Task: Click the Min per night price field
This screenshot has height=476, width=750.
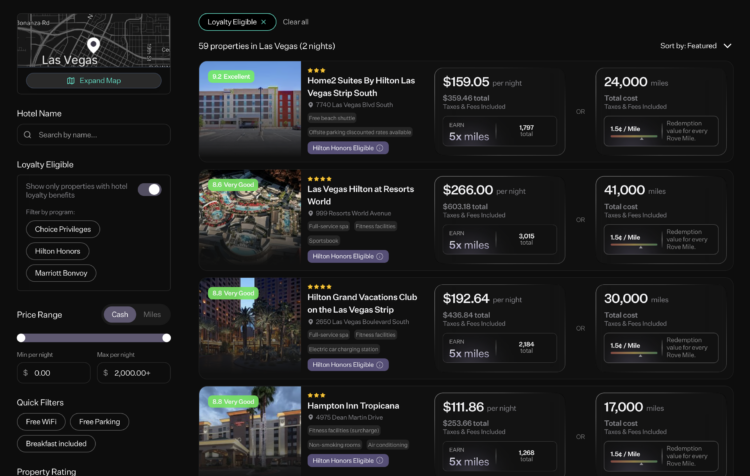Action: coord(54,373)
